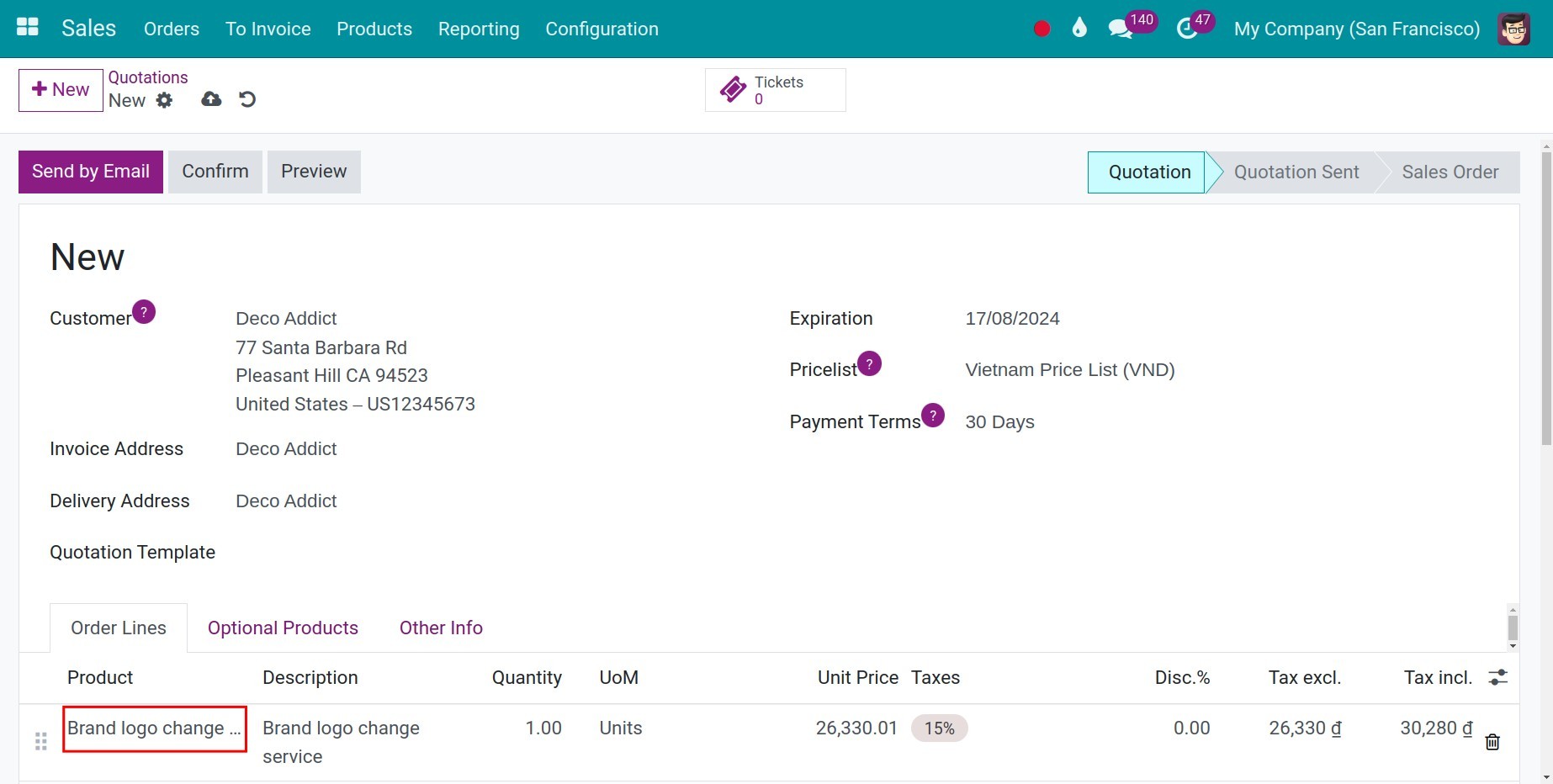Click the 15% tax tag
The height and width of the screenshot is (784, 1553).
tap(940, 728)
